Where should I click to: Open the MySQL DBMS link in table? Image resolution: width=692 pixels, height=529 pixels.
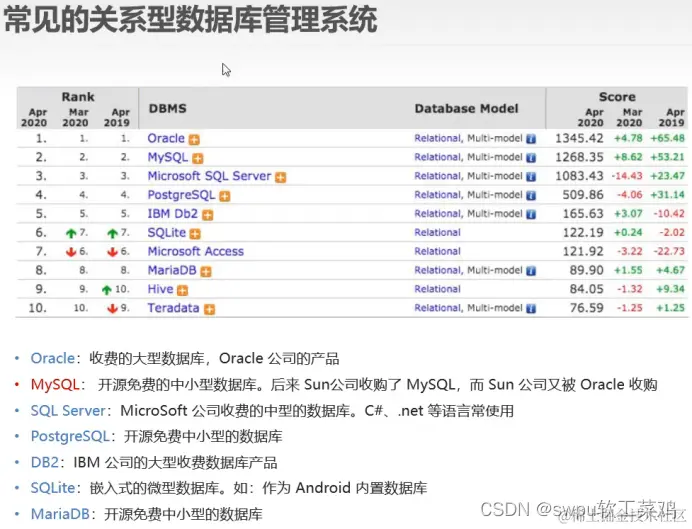(168, 158)
